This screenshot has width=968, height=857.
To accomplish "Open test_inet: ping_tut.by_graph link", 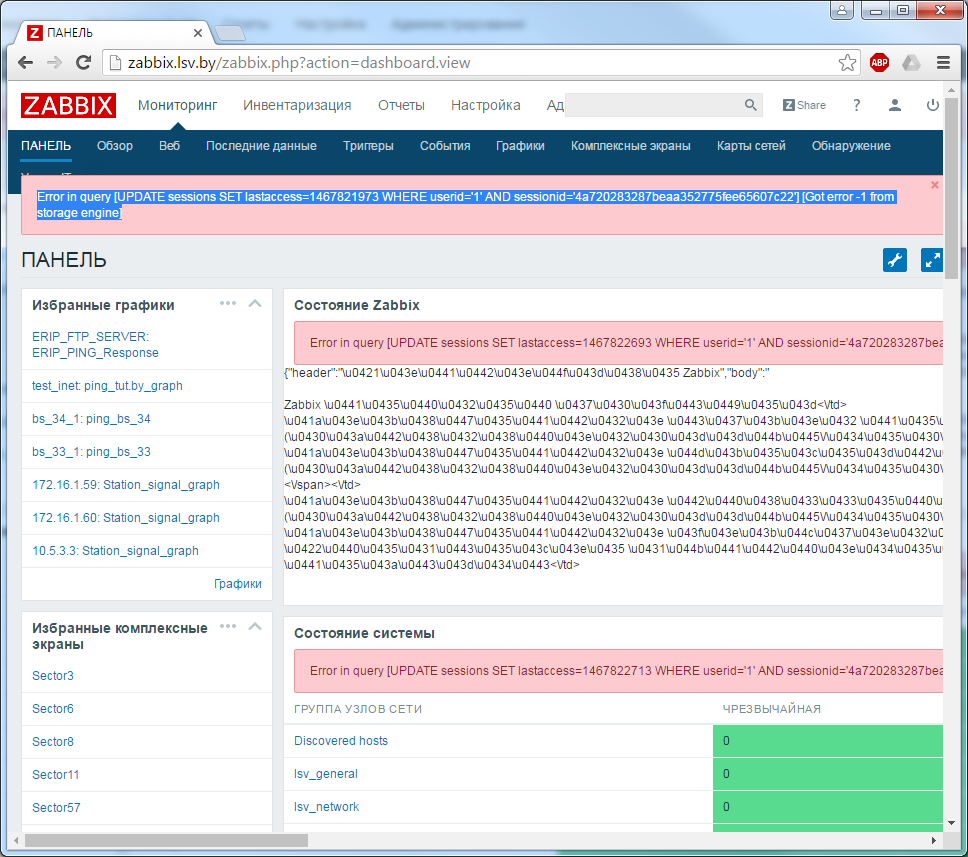I will click(107, 386).
